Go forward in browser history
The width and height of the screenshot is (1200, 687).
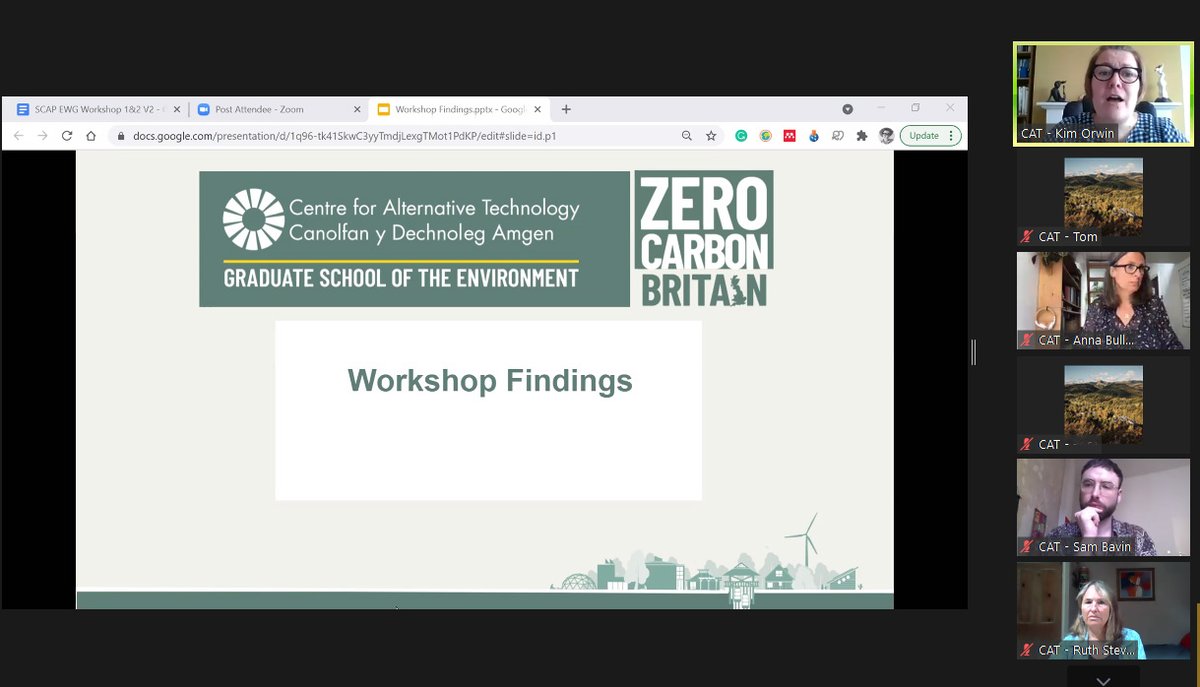pos(42,136)
